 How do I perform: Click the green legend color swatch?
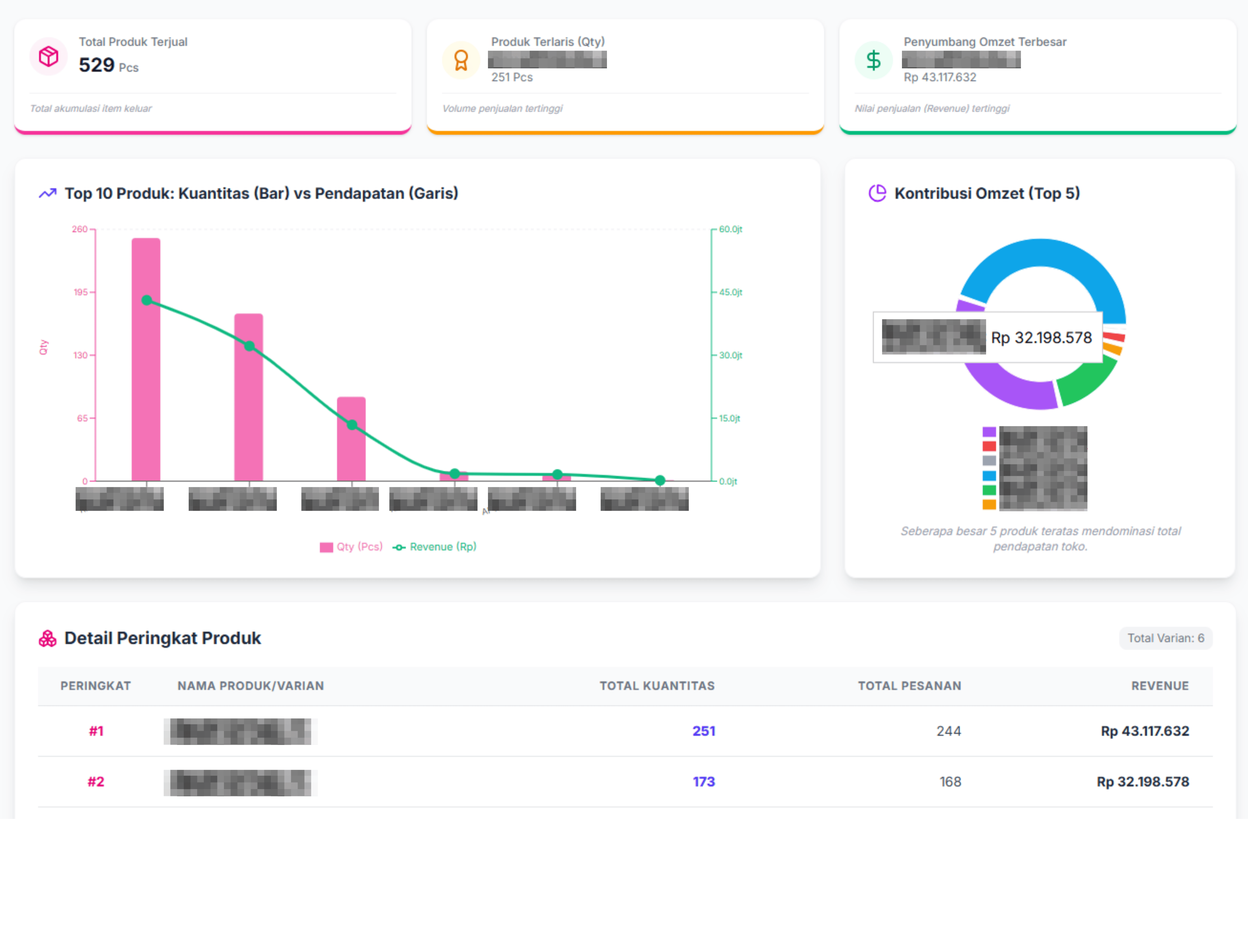(x=990, y=490)
